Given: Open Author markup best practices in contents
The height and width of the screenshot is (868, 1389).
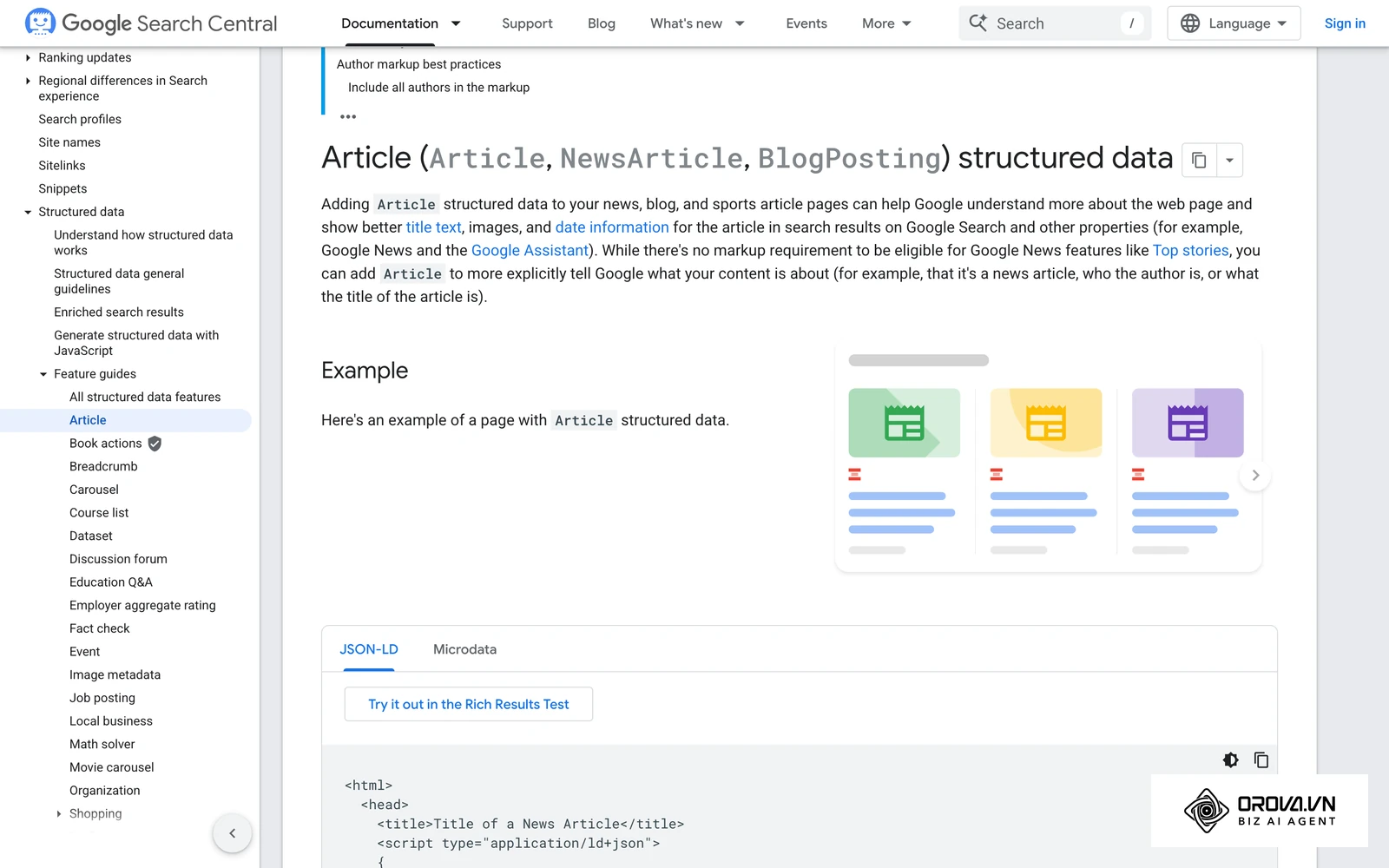Looking at the screenshot, I should (418, 64).
